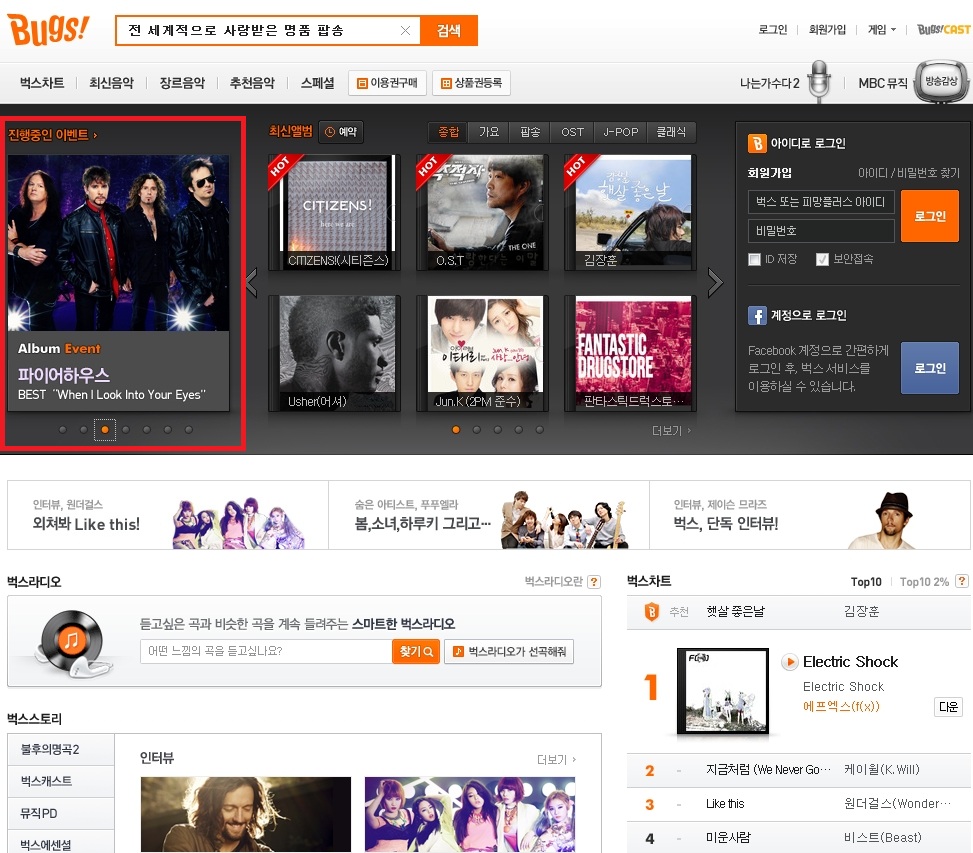
Task: Play Electric Shock with the play icon
Action: coord(789,662)
